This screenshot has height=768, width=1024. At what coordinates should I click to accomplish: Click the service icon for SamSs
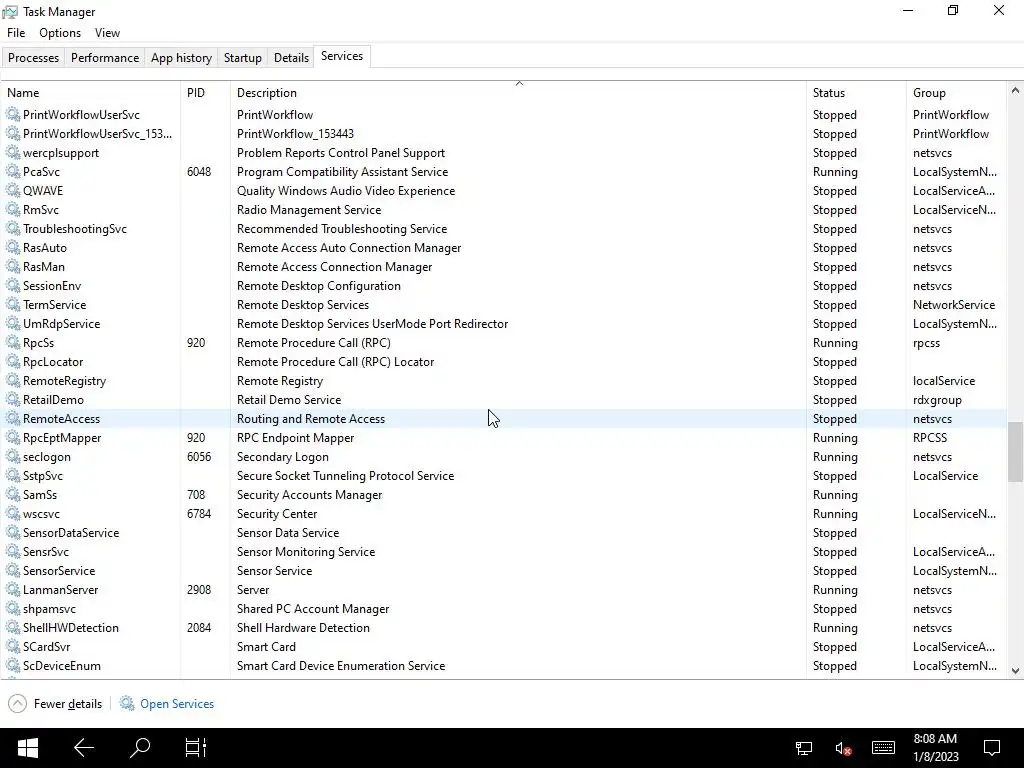(x=13, y=495)
